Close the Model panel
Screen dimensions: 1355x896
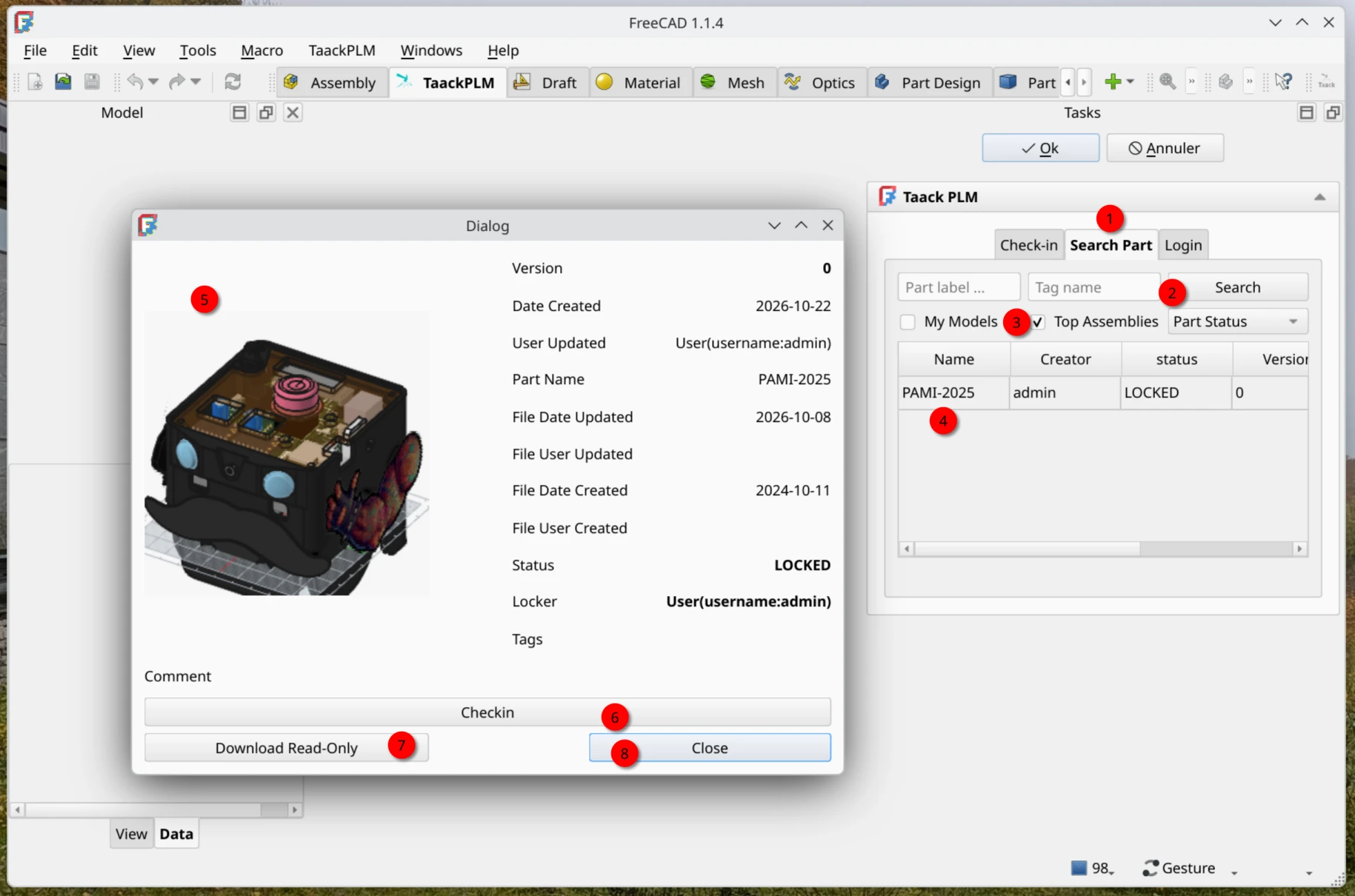click(x=293, y=113)
